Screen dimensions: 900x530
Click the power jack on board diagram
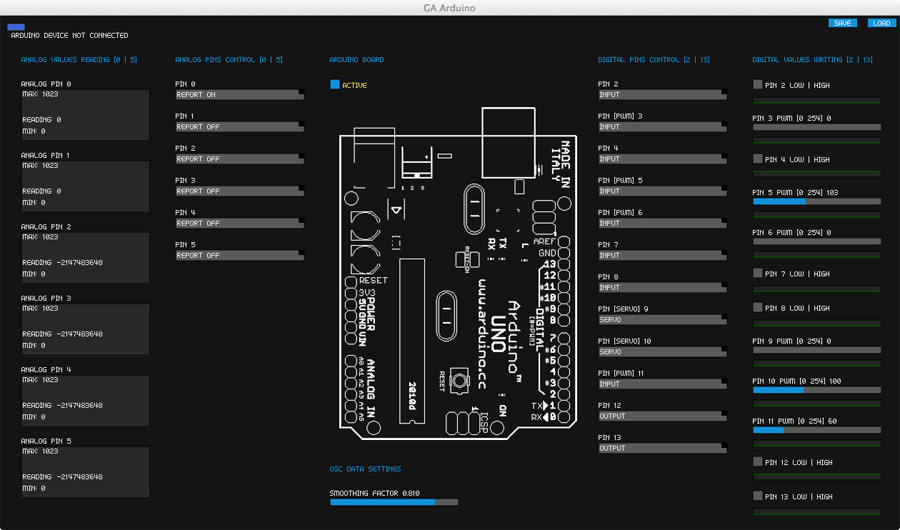374,158
